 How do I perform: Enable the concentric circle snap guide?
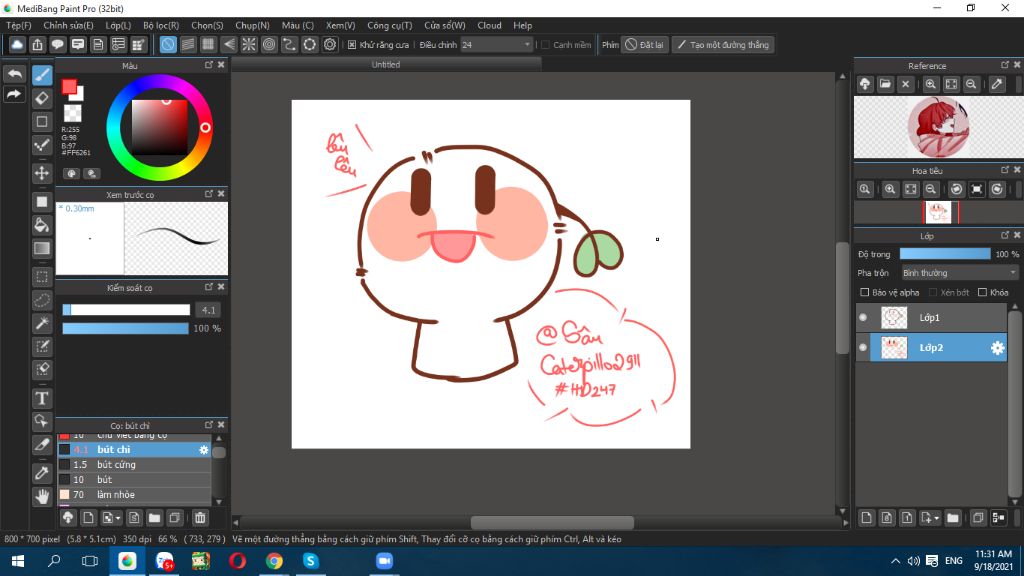(x=269, y=44)
